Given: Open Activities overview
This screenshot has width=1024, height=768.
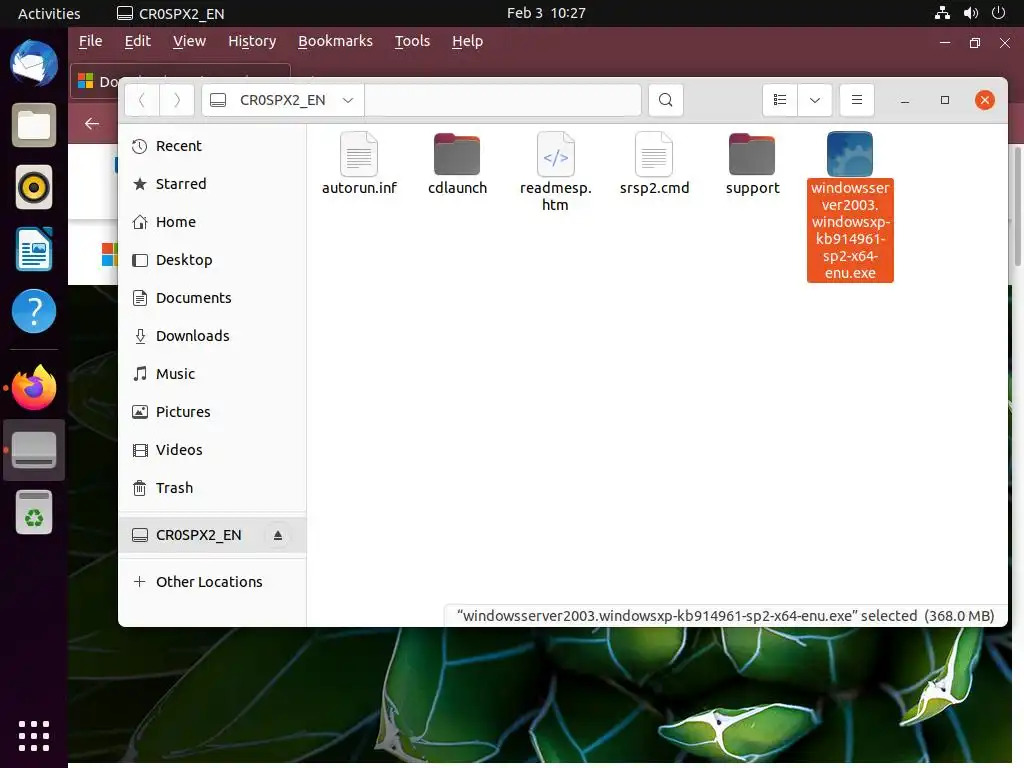Looking at the screenshot, I should [x=49, y=13].
